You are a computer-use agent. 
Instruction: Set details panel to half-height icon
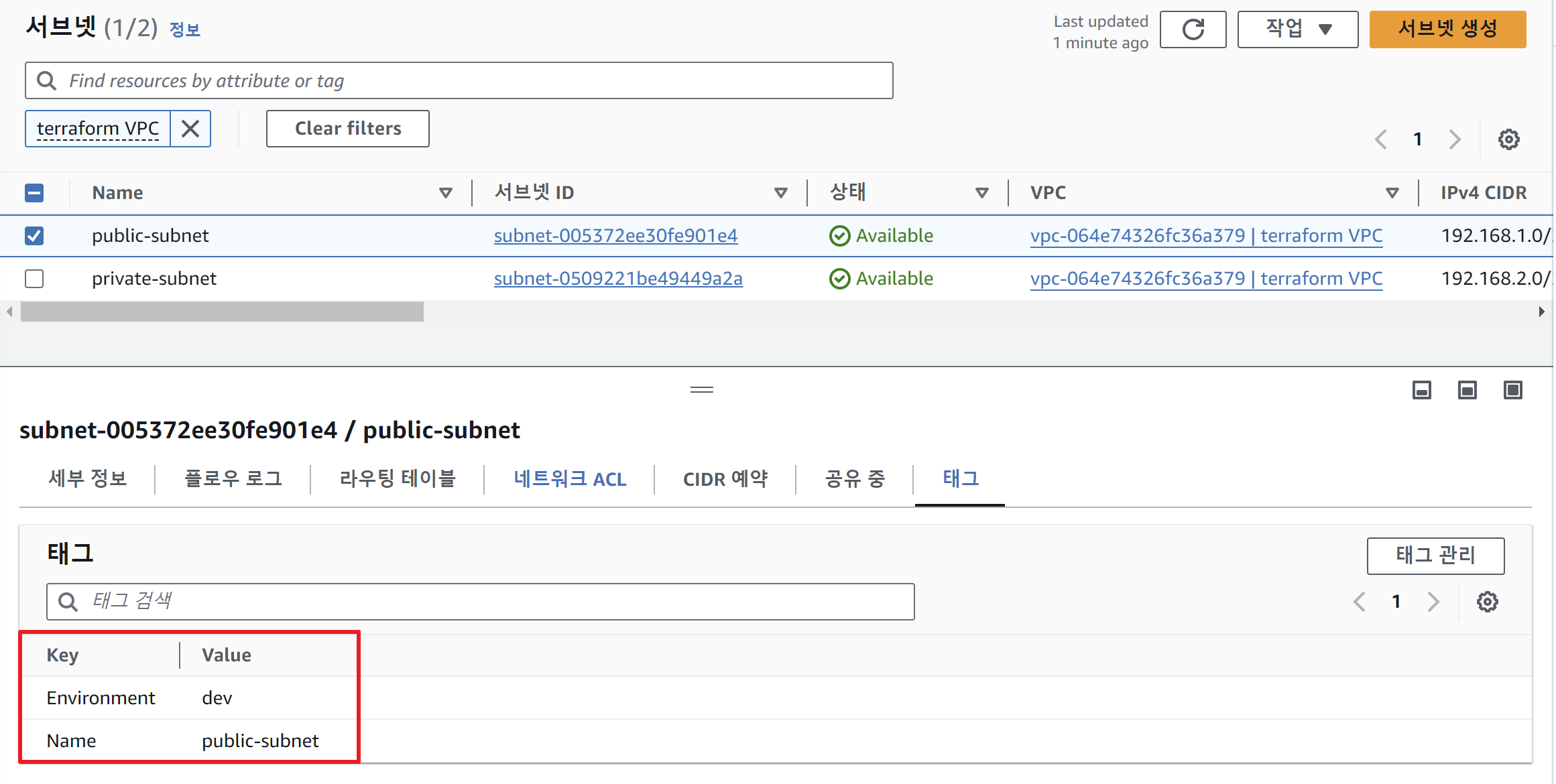[1467, 390]
